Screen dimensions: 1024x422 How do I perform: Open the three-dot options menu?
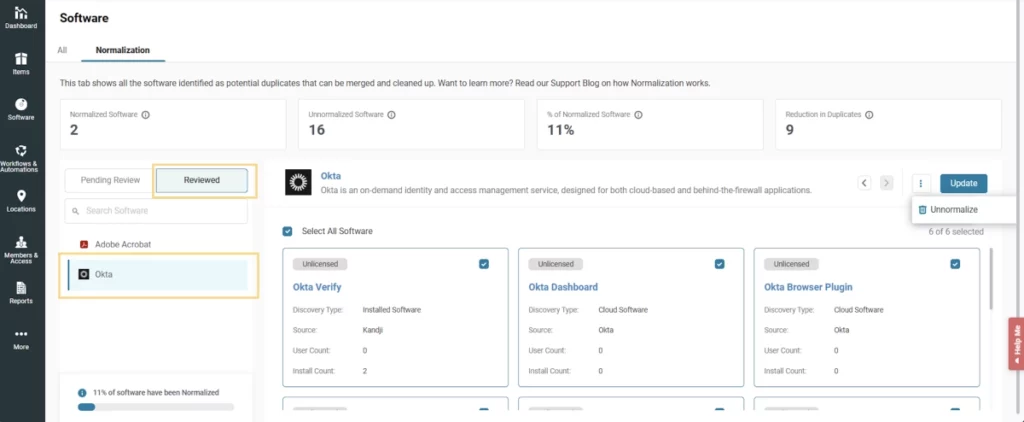(920, 184)
